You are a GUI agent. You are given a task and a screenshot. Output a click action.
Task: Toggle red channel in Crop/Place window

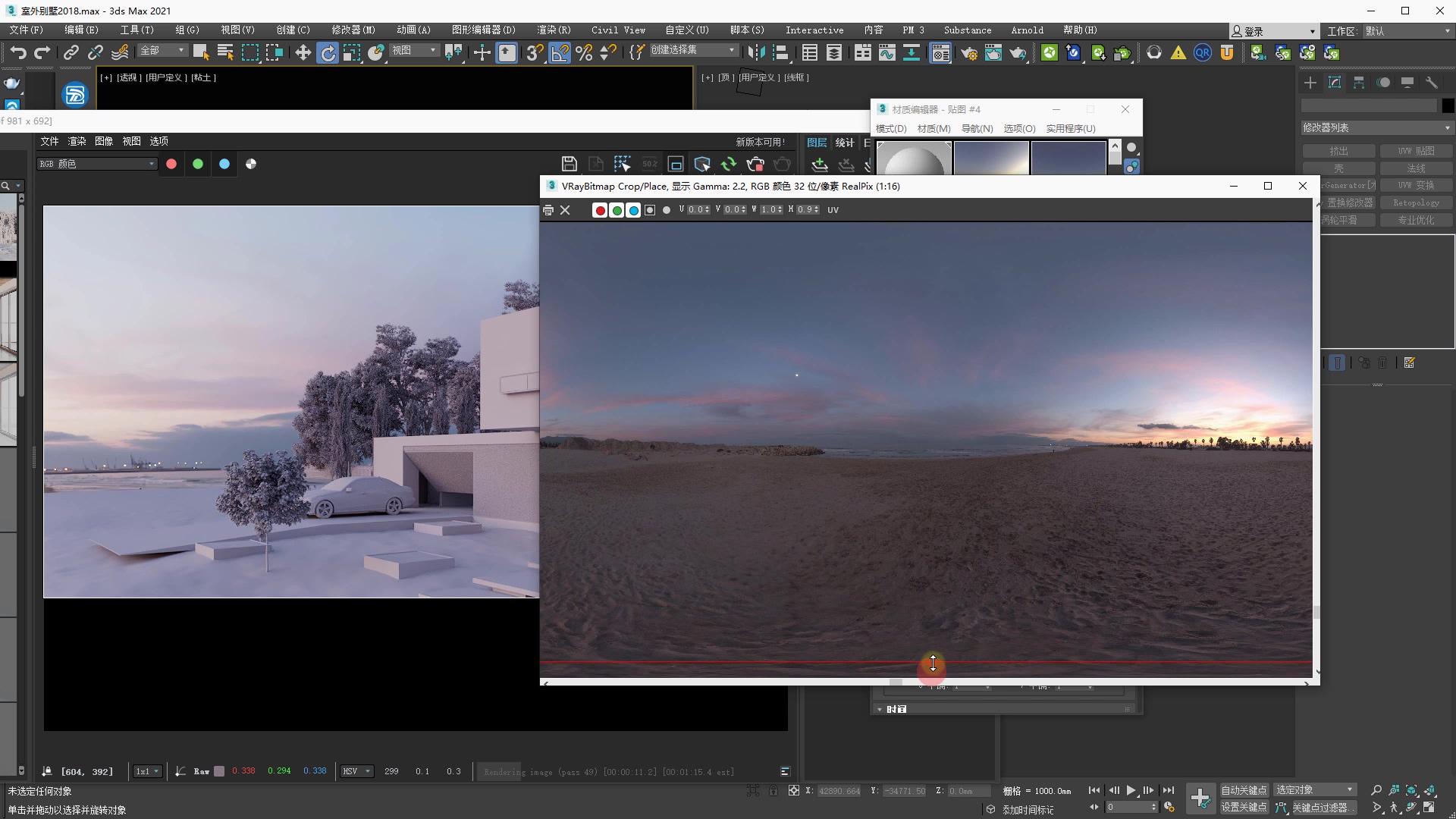(x=600, y=210)
